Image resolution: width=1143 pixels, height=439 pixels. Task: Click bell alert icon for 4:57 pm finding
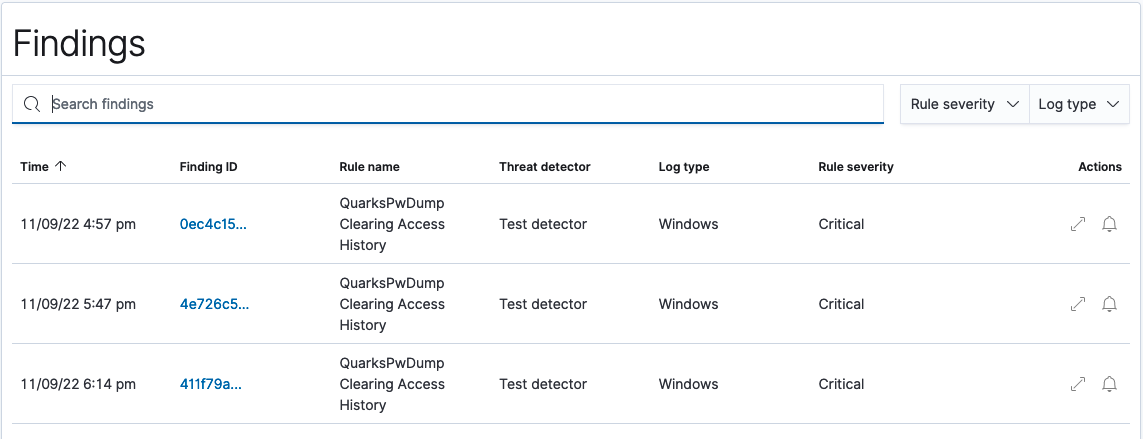[1109, 224]
